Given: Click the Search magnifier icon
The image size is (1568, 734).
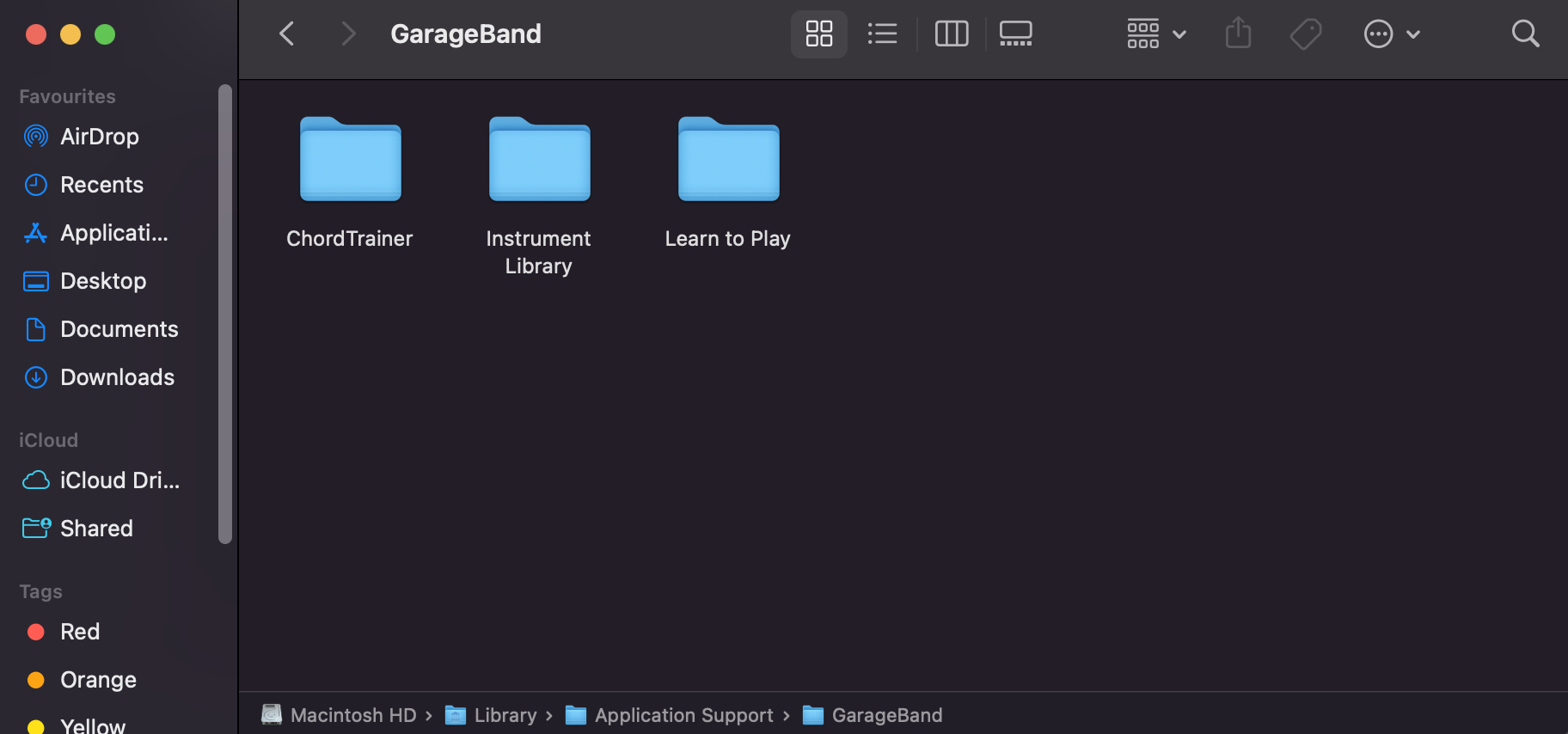Looking at the screenshot, I should [1525, 34].
